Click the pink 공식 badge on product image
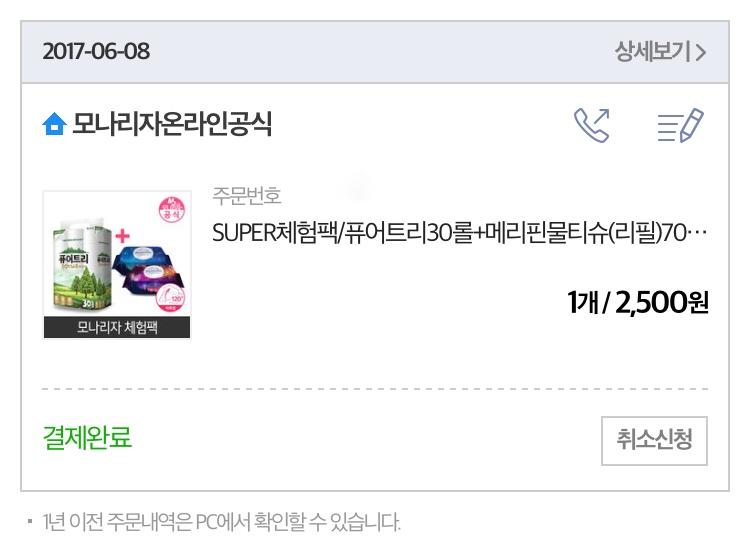The width and height of the screenshot is (750, 543). click(x=172, y=210)
